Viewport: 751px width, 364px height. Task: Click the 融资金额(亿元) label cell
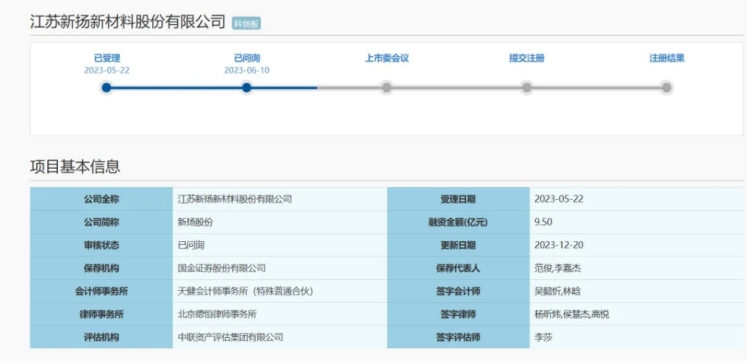[x=458, y=222]
